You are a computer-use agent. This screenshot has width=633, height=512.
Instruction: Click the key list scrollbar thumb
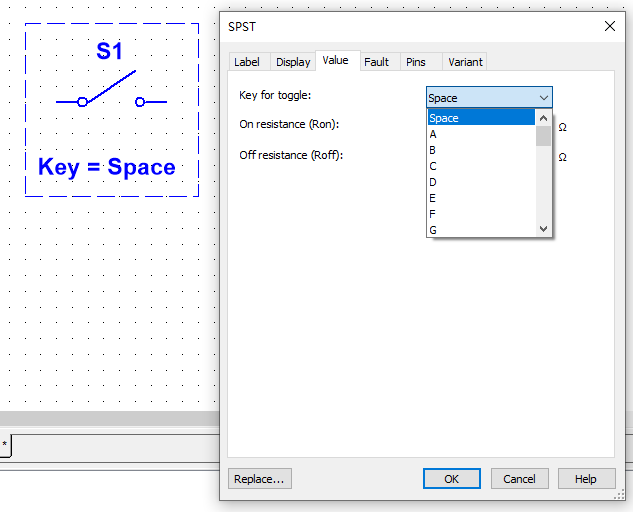[543, 136]
